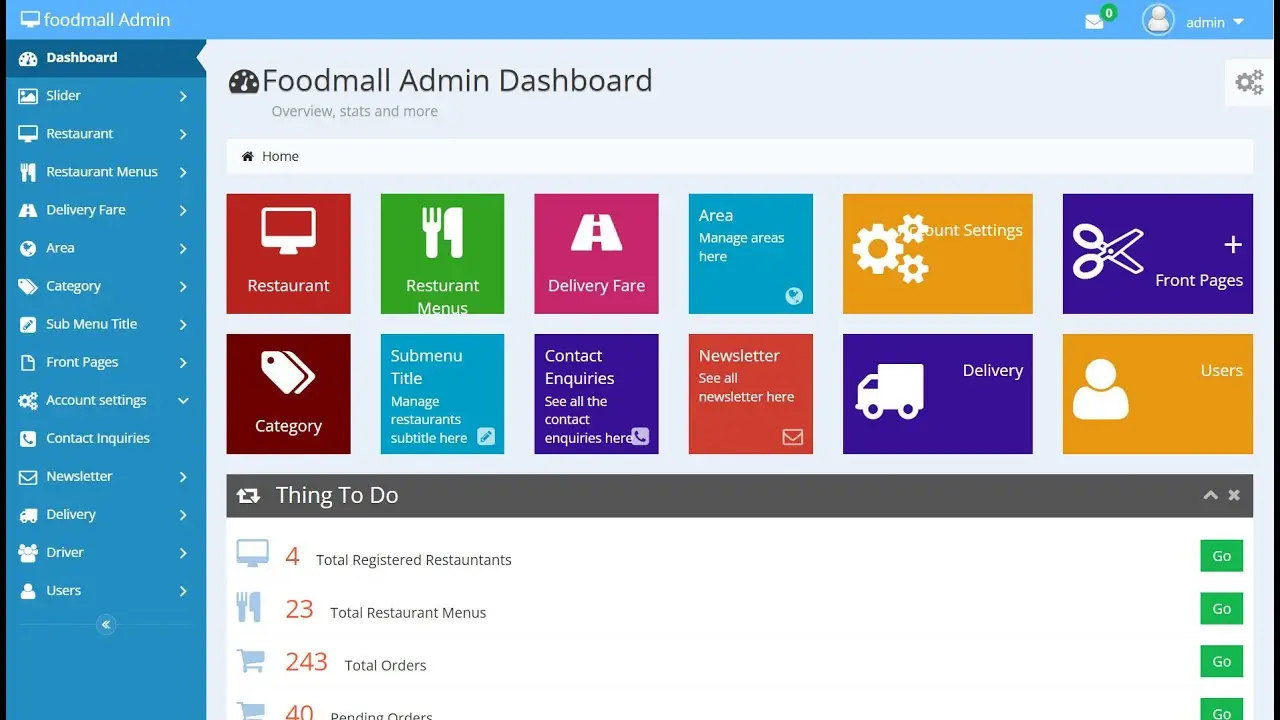Open Newsletter sidebar menu item
The image size is (1280, 720).
106,476
